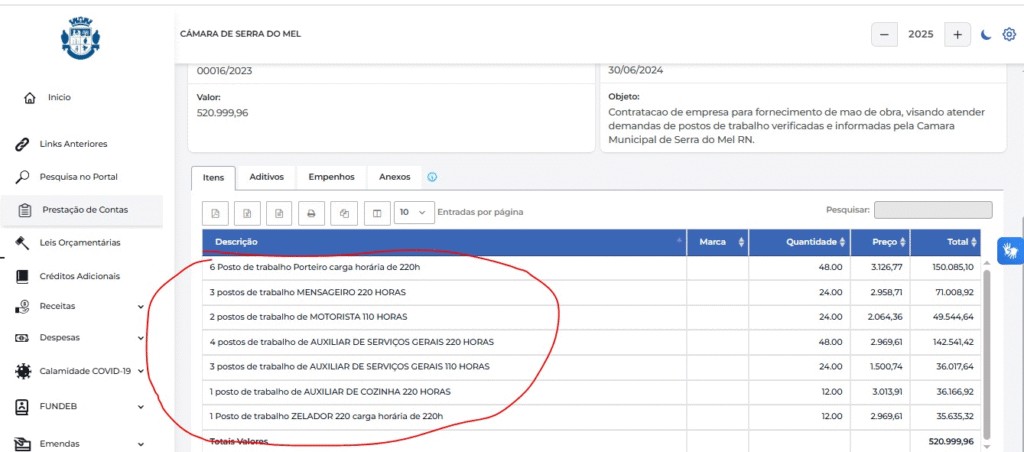Open Leis Orçamentárias link

(80, 242)
